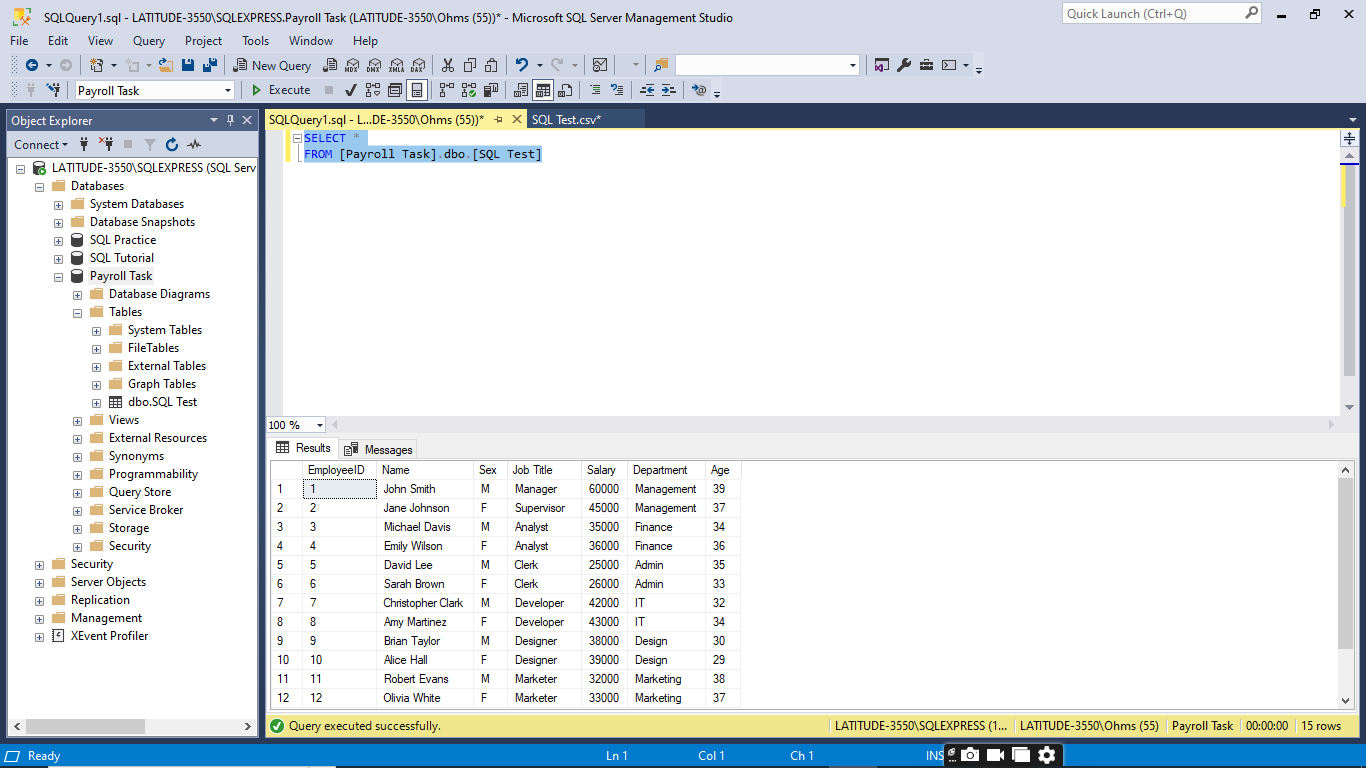Open the Toolbox icon
Screen dimensions: 1366x768
coord(926,65)
